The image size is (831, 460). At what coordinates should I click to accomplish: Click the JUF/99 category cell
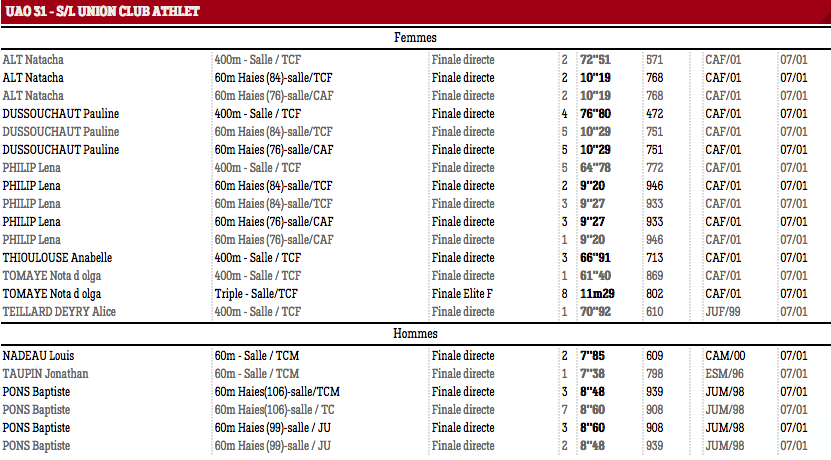click(x=722, y=312)
